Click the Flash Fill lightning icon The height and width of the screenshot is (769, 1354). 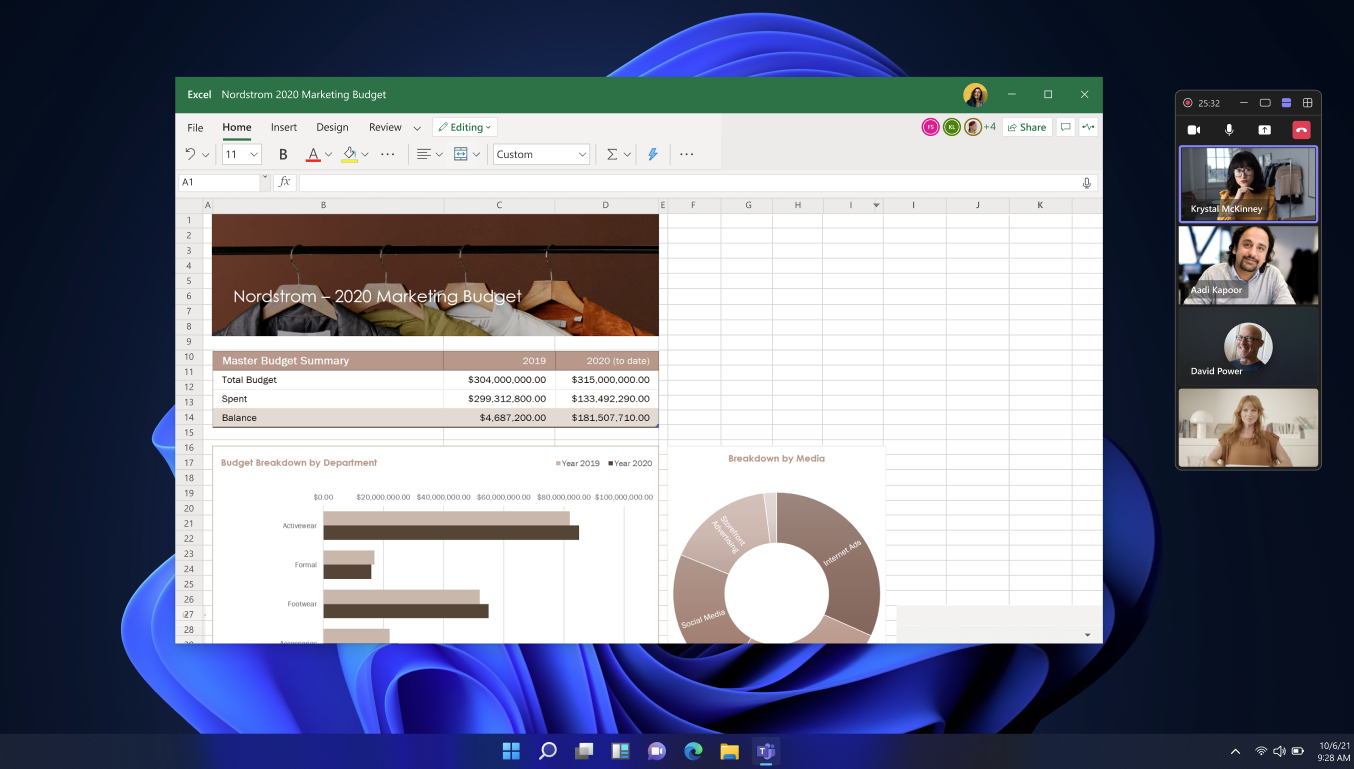point(652,154)
